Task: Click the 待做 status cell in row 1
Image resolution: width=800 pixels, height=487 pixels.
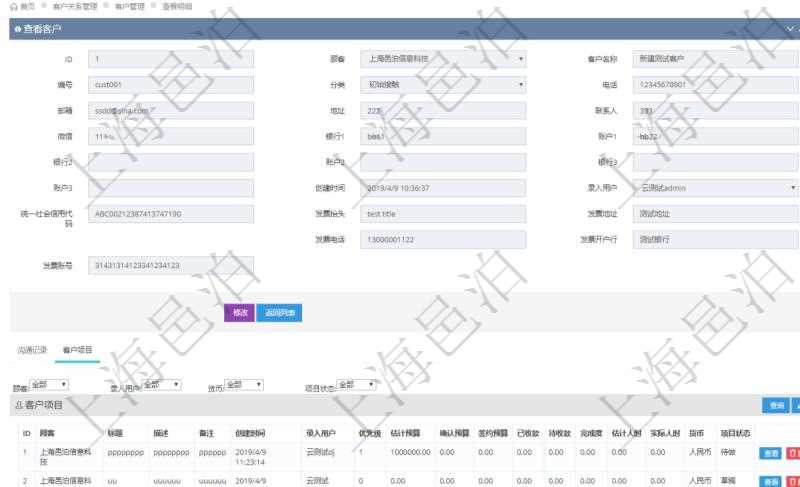Action: (x=728, y=452)
